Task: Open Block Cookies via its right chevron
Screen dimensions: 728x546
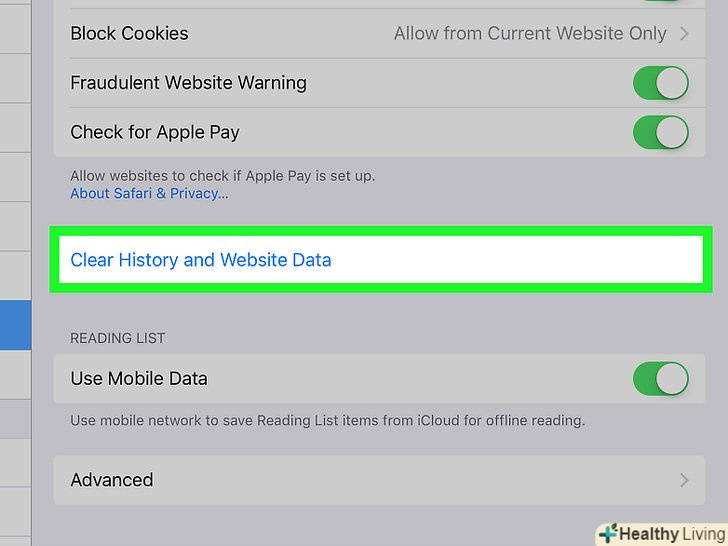Action: coord(685,33)
